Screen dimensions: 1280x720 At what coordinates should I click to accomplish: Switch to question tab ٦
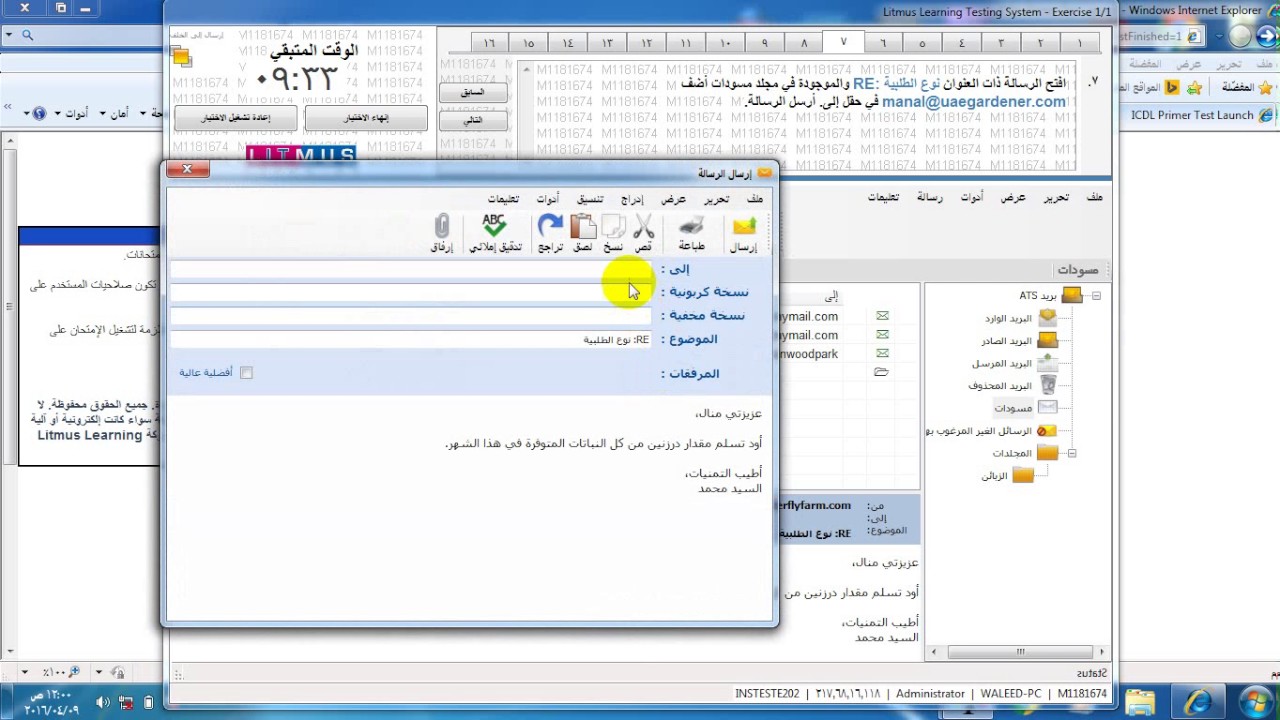882,43
